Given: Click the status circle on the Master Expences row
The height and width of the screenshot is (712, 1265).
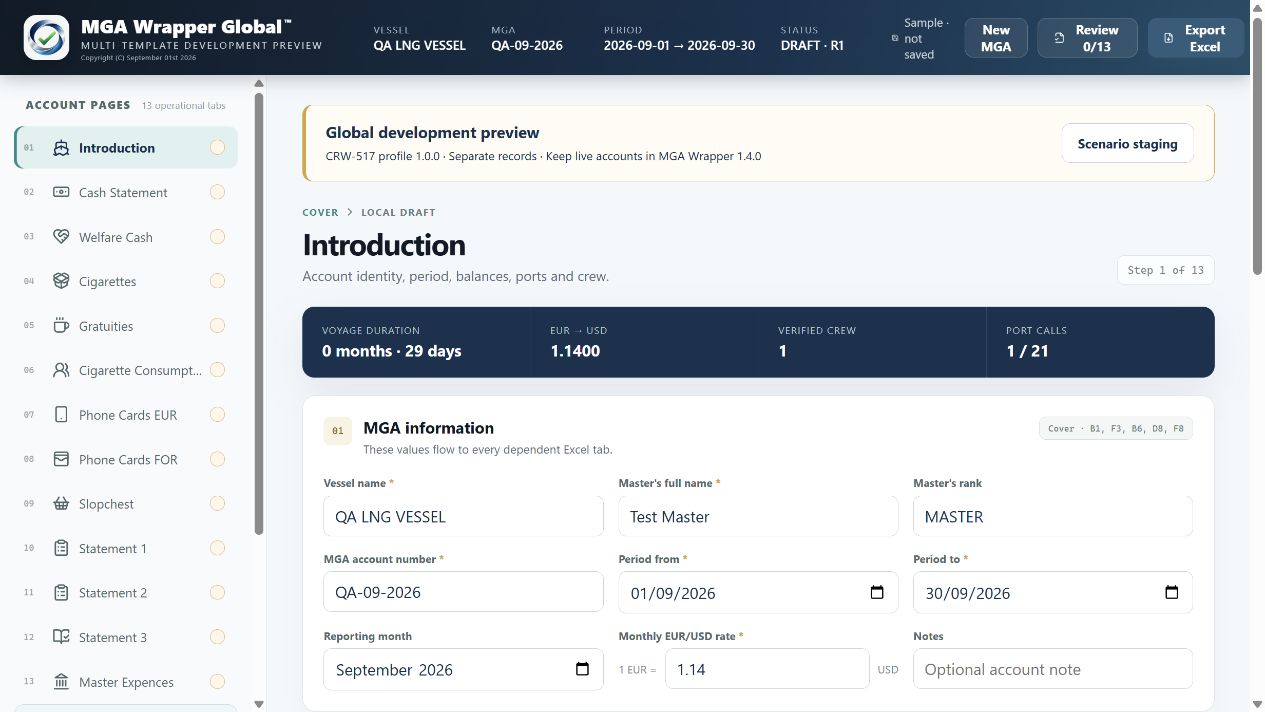Looking at the screenshot, I should 217,682.
